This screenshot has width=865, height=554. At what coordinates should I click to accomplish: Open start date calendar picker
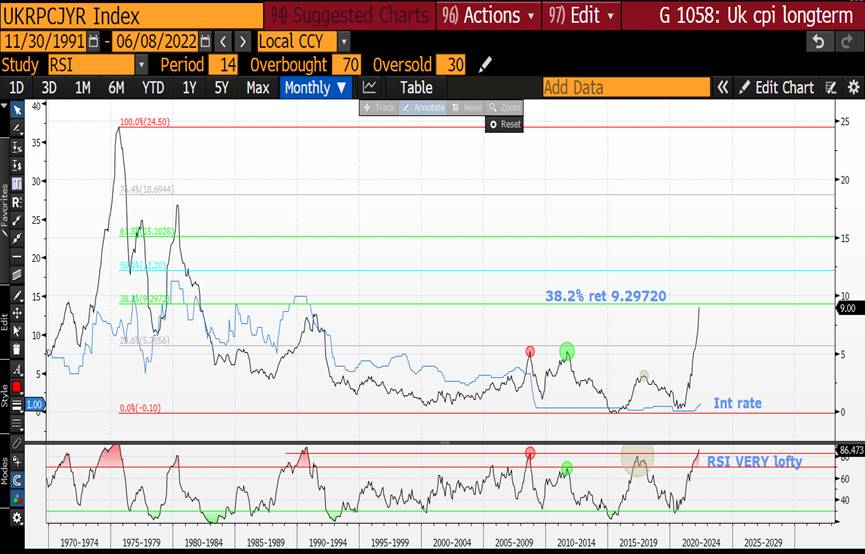[93, 41]
